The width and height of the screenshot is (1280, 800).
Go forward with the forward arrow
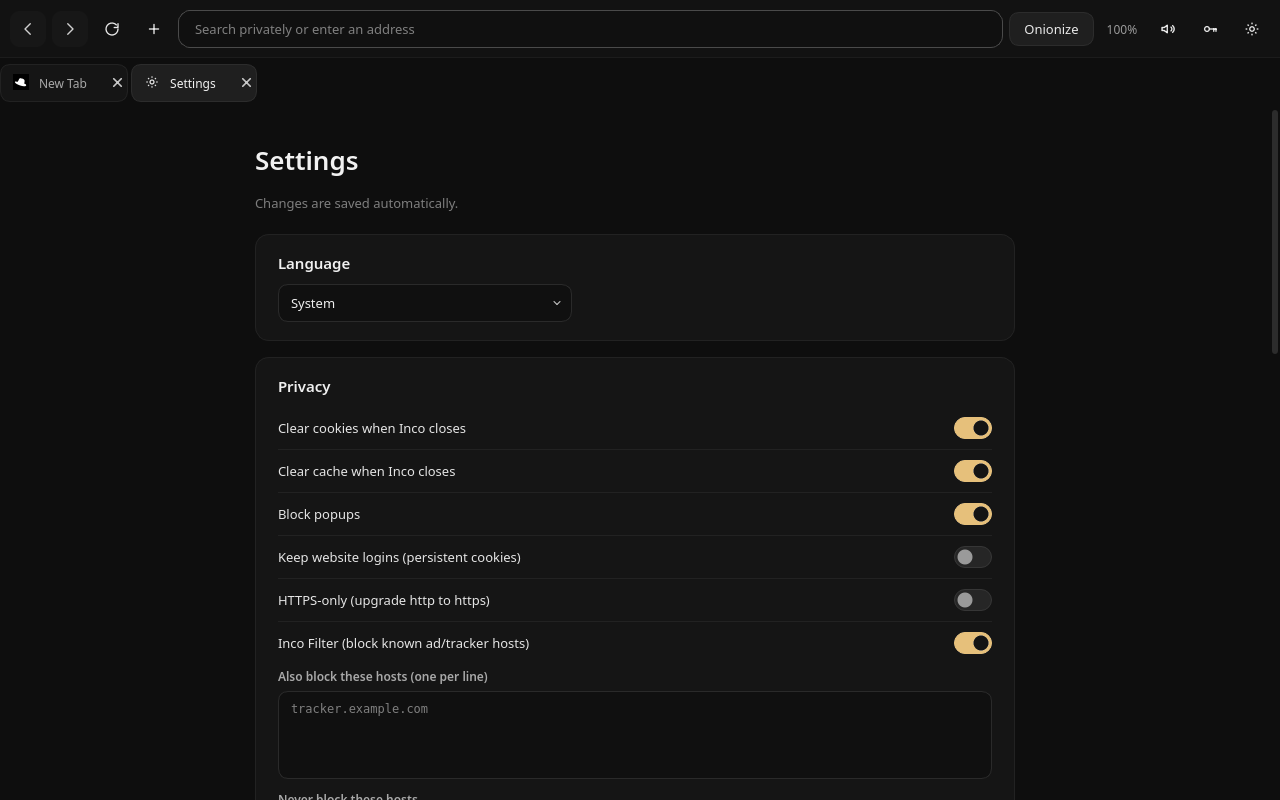(x=70, y=29)
